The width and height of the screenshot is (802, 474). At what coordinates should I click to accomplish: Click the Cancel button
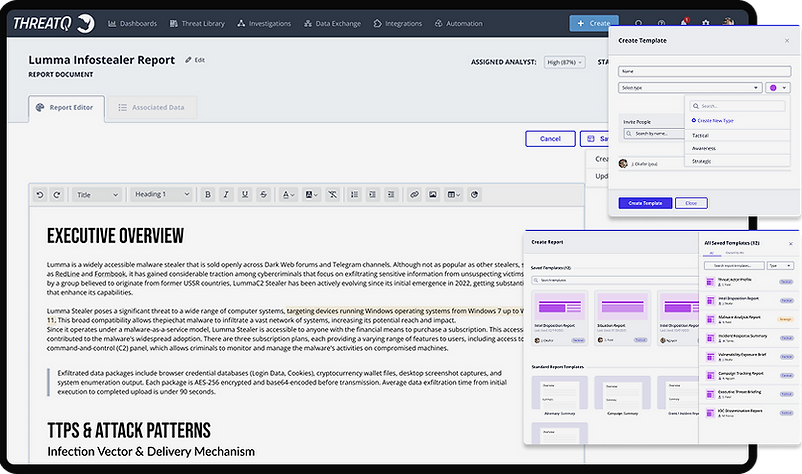click(550, 139)
